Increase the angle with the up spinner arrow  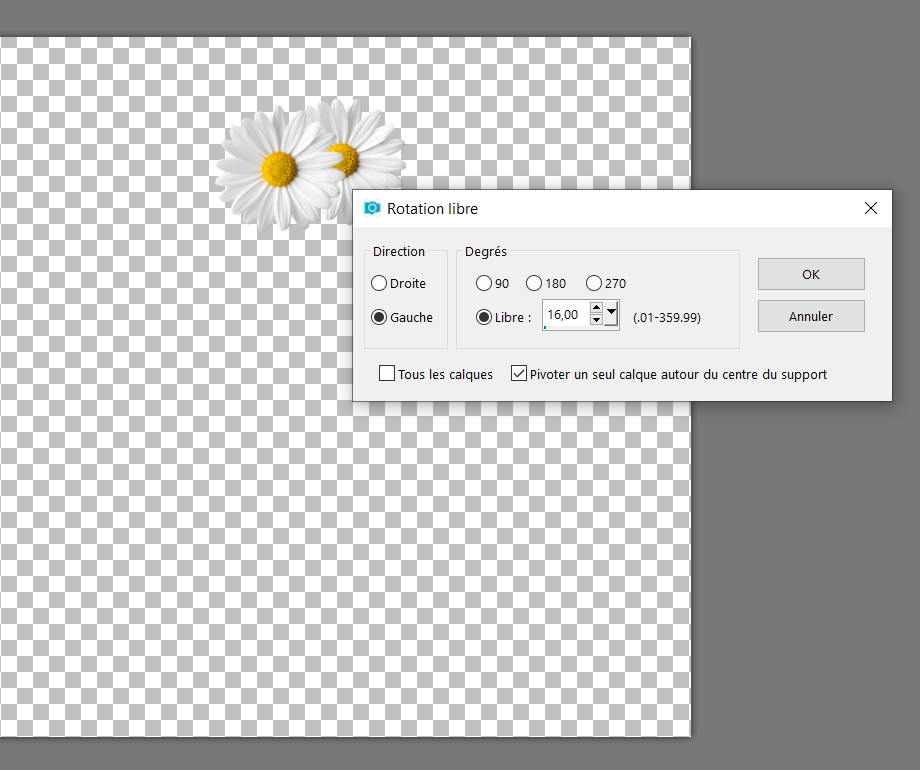tap(597, 309)
